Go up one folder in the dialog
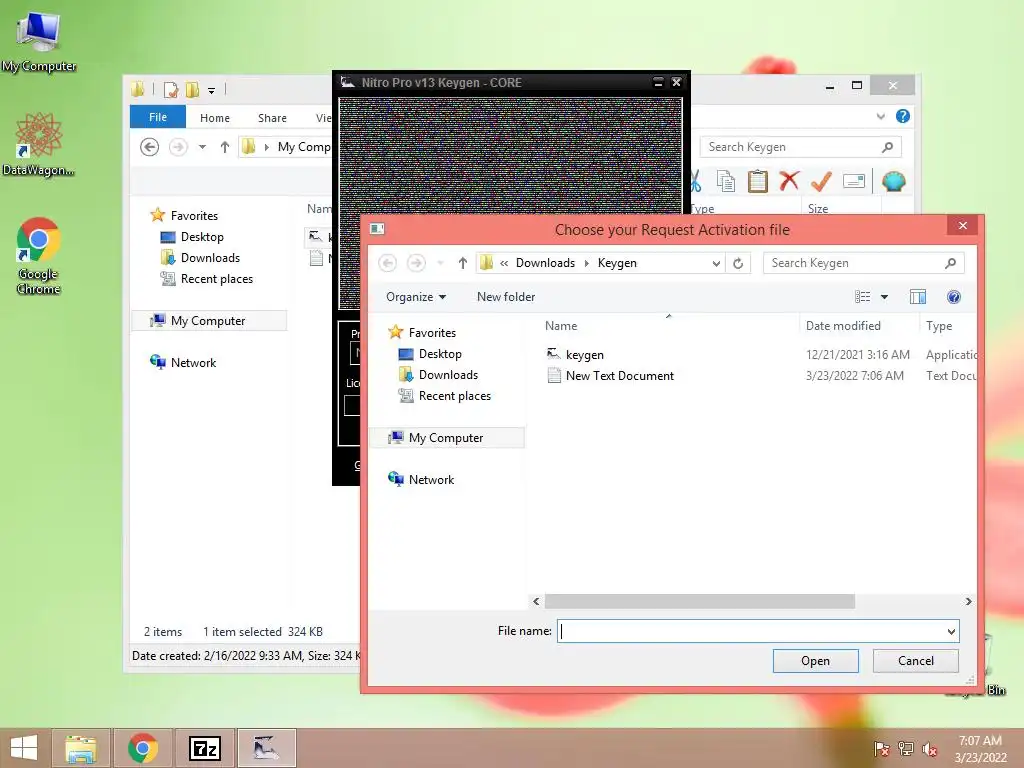 (x=462, y=263)
